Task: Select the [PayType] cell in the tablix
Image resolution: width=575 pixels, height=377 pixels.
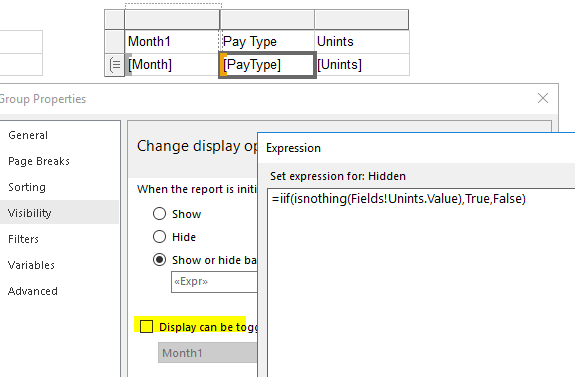Action: point(267,65)
